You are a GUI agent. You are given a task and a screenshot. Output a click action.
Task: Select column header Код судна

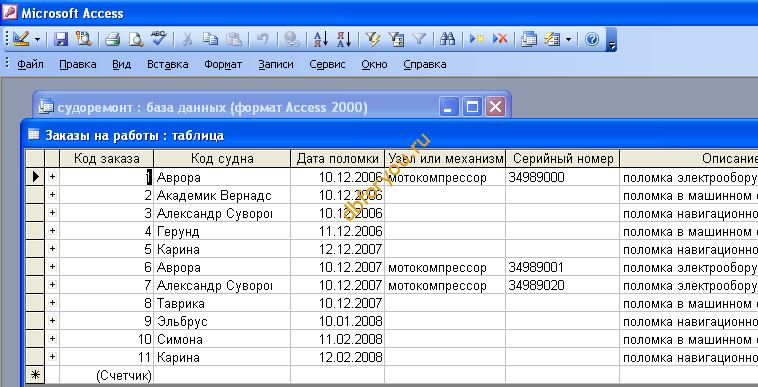[222, 158]
